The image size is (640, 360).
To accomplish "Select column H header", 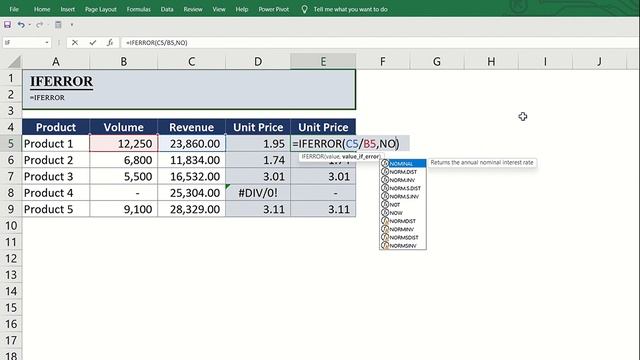I will [491, 62].
